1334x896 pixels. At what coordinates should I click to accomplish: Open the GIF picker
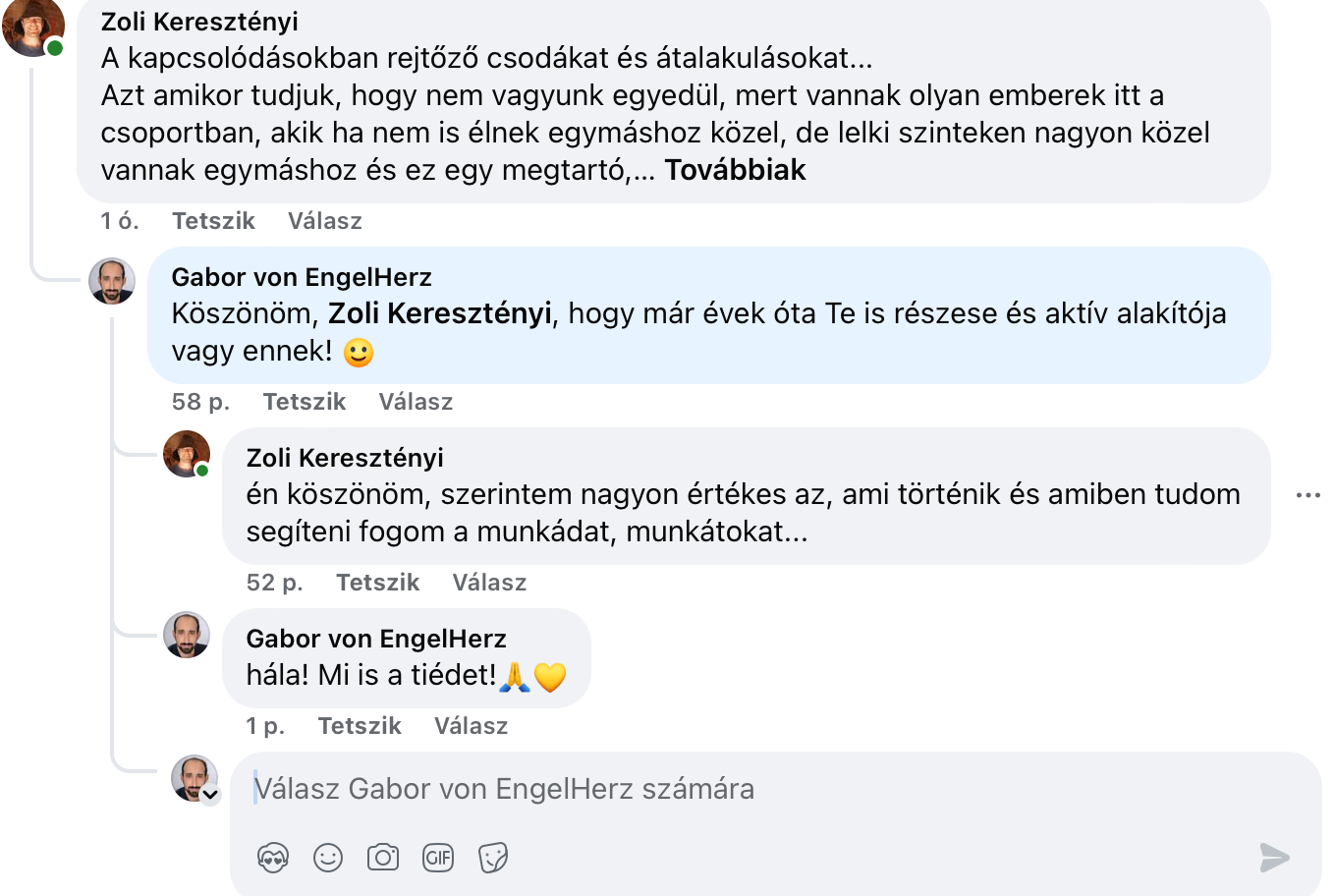438,858
